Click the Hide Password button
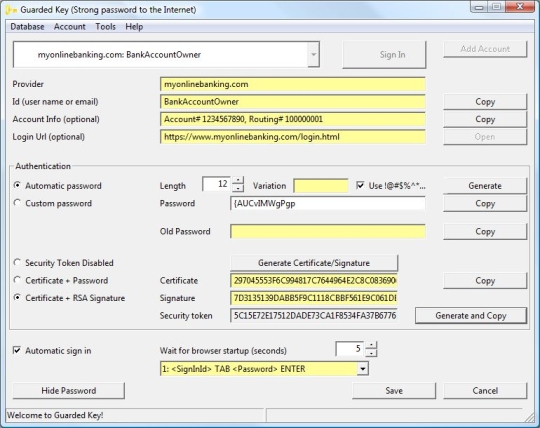Screen dimensions: 540x428 pyautogui.click(x=69, y=391)
